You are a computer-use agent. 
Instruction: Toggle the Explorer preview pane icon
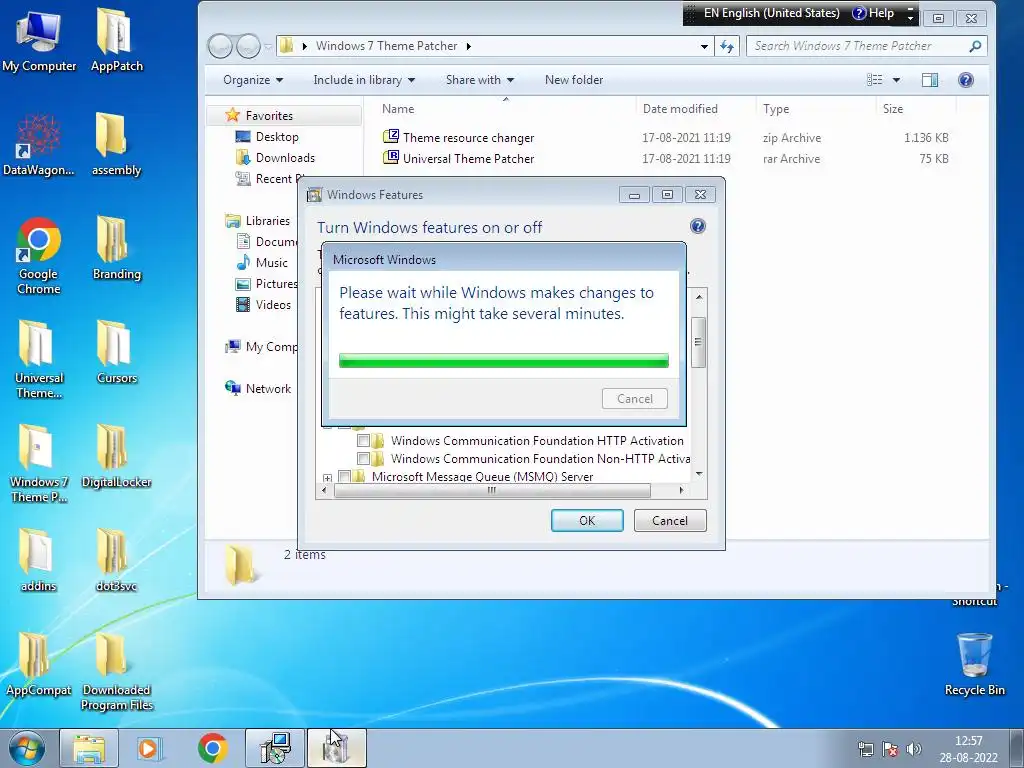click(930, 80)
